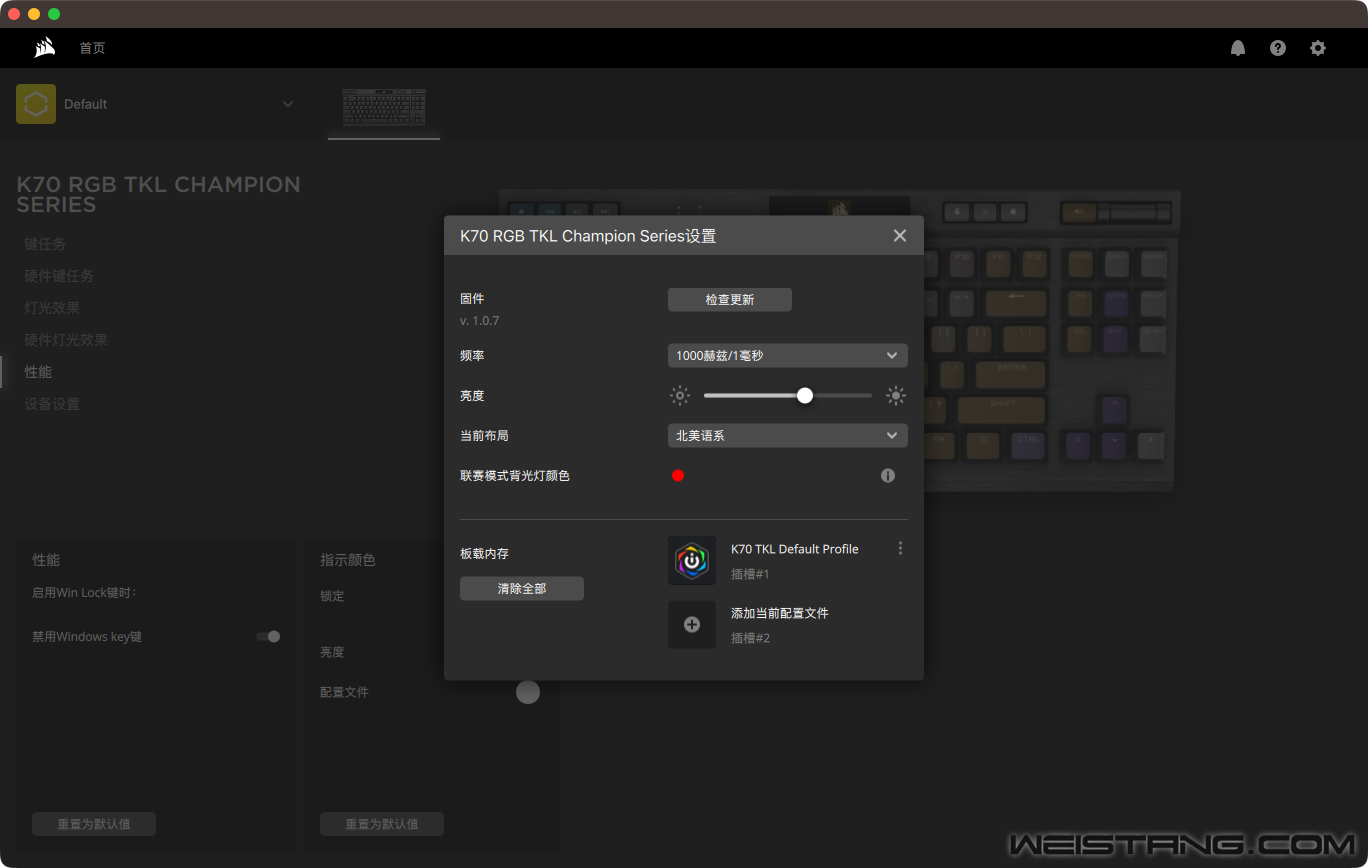The image size is (1368, 868).
Task: Open the notifications bell icon
Action: (x=1238, y=48)
